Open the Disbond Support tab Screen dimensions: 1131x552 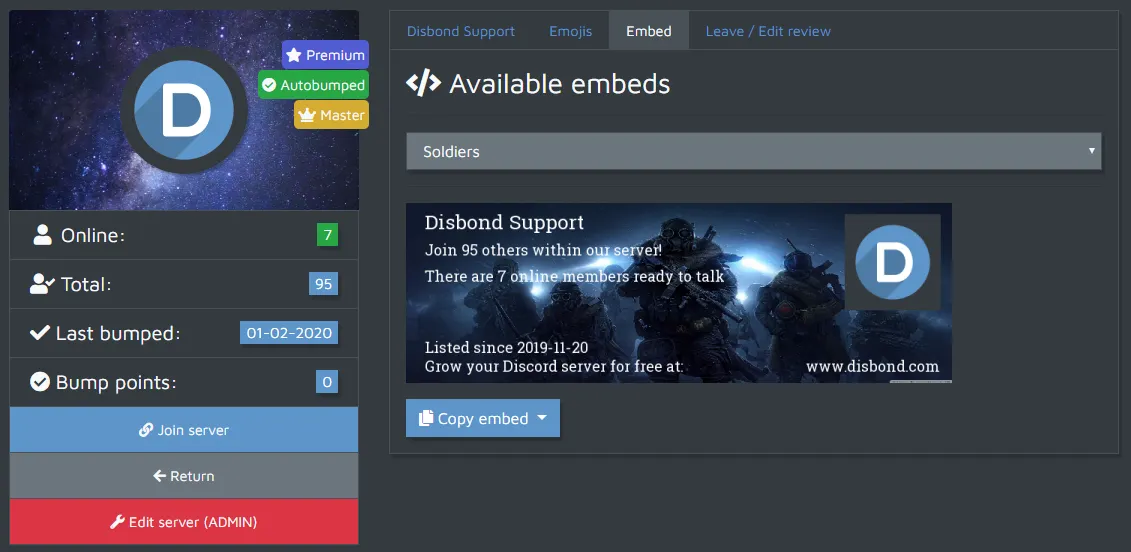tap(461, 31)
